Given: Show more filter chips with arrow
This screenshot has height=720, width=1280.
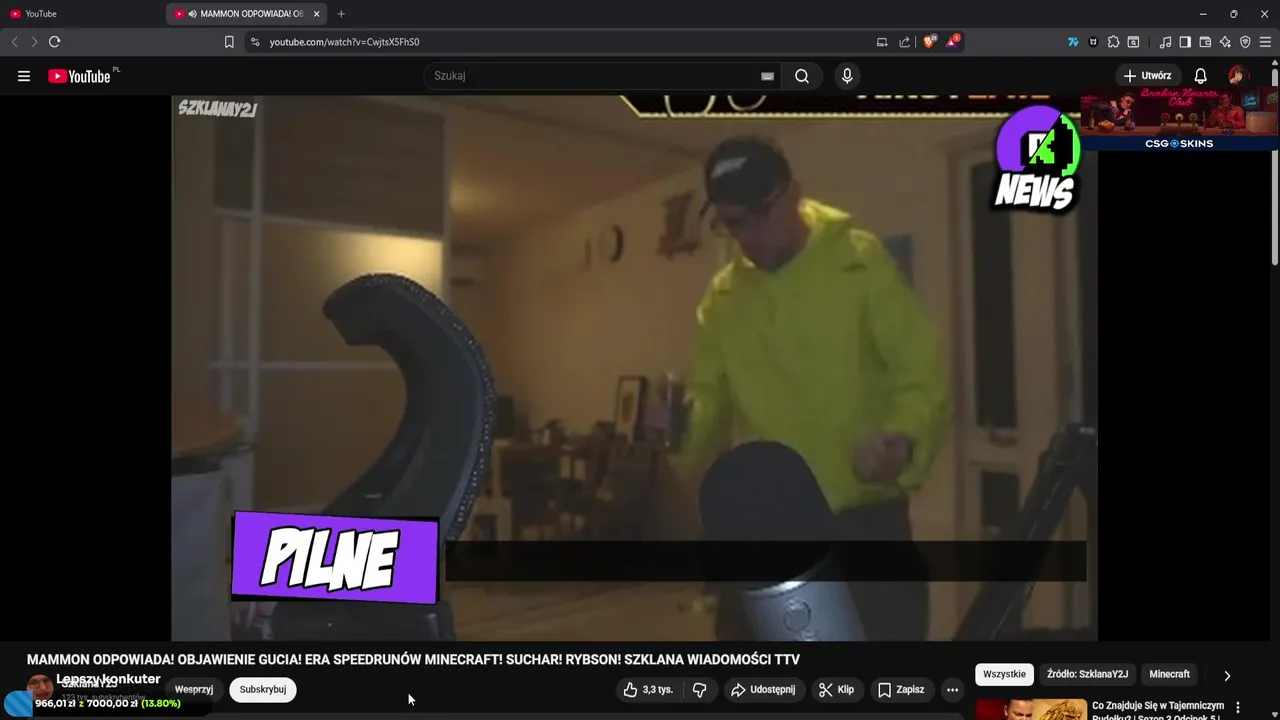Looking at the screenshot, I should [x=1227, y=675].
